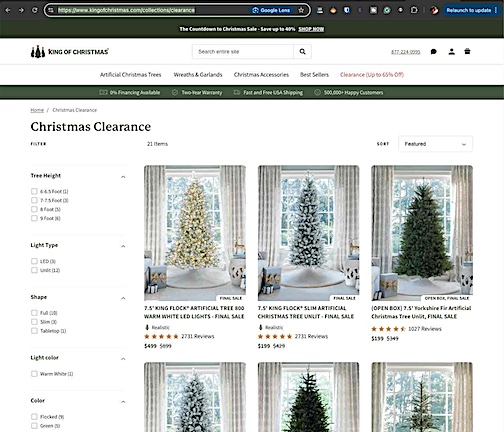Click SHOP NOW banner link

click(311, 29)
